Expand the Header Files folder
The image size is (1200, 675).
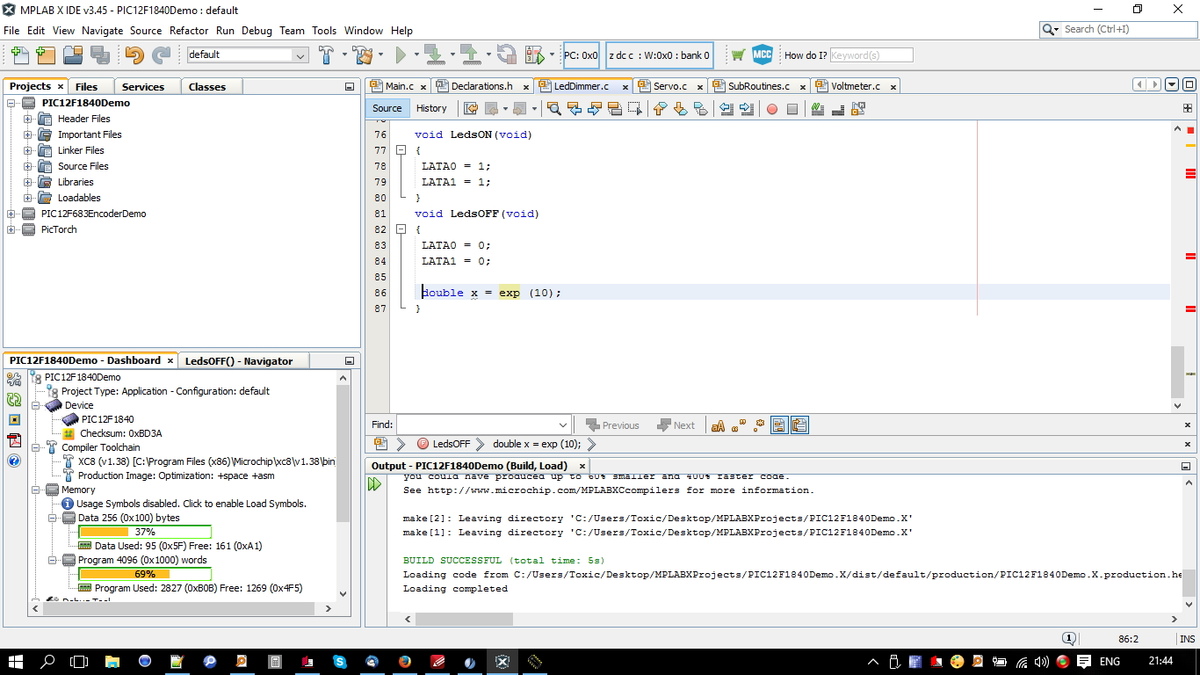tap(28, 119)
